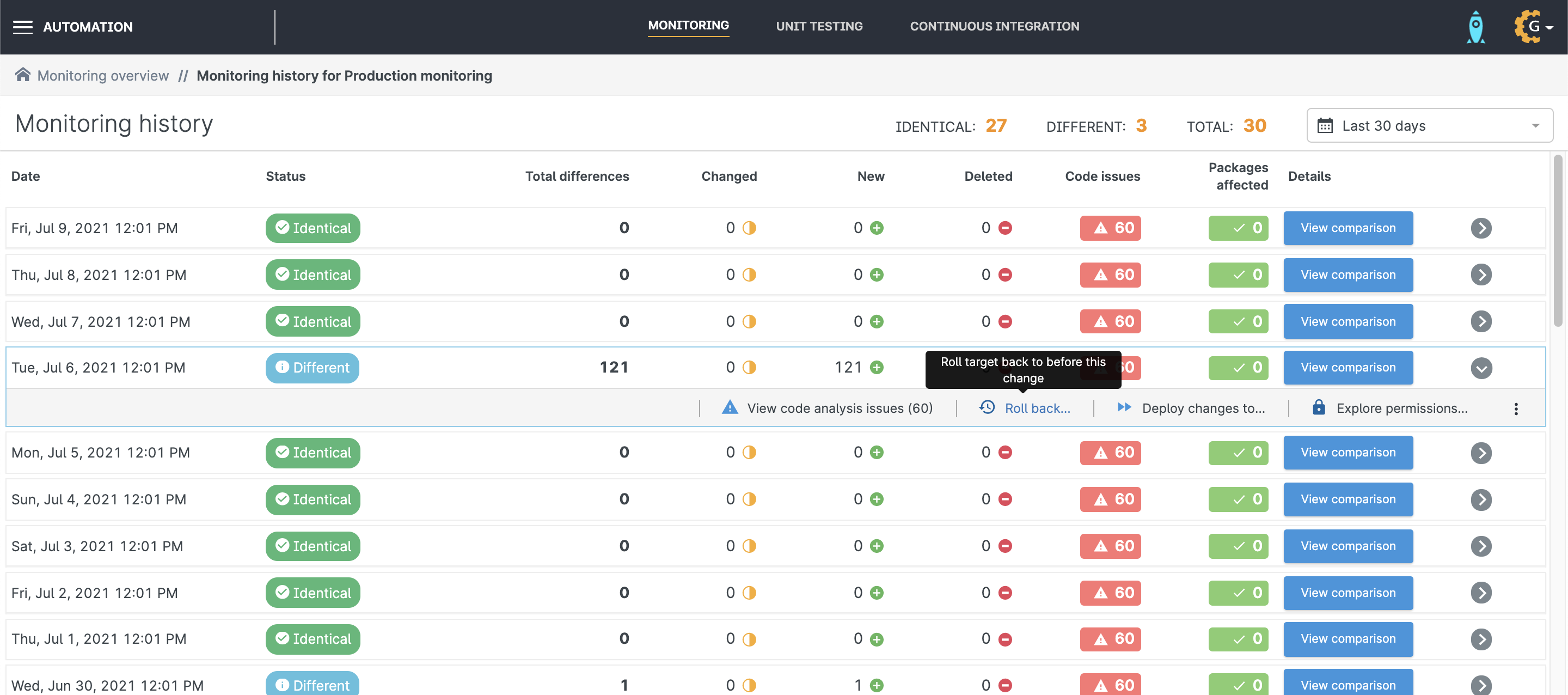Viewport: 1568px width, 695px height.
Task: Click packages affected 0 badge for Jul 6
Action: coord(1238,368)
